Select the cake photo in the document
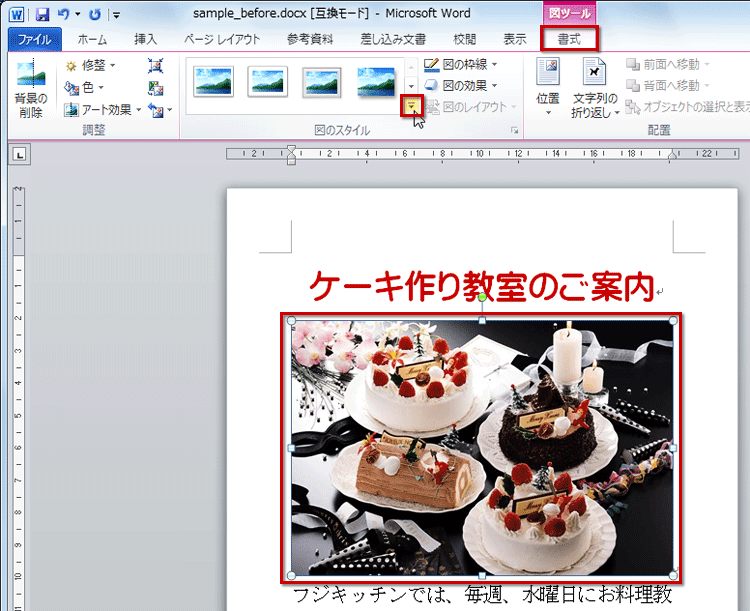 coord(482,448)
